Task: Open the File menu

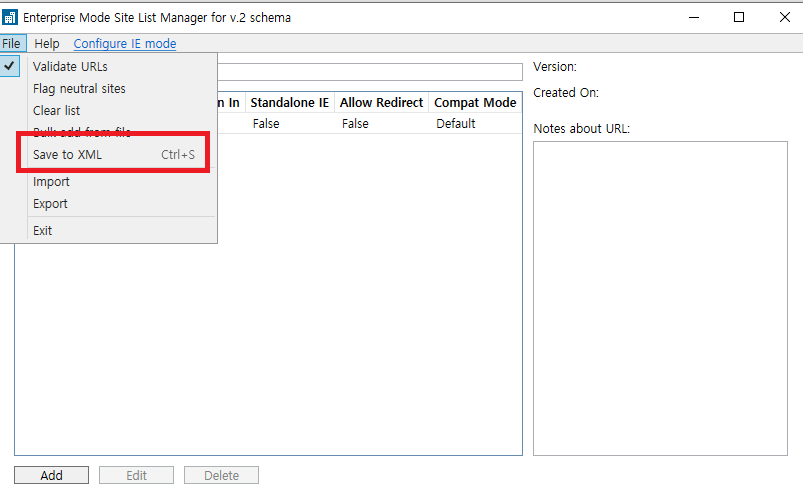Action: 12,44
